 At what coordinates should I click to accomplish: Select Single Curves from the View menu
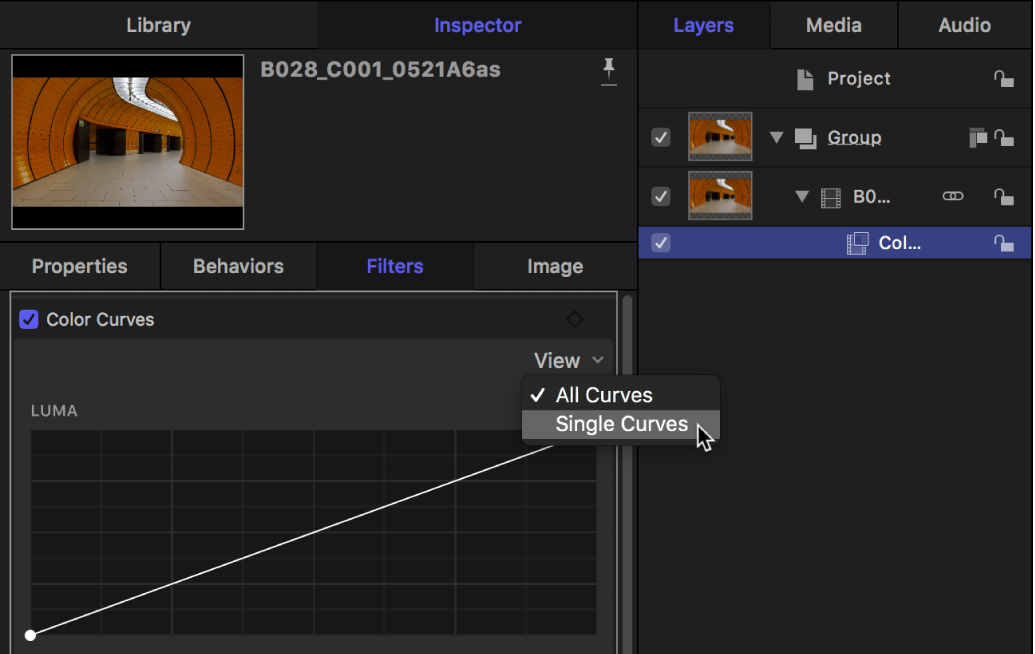coord(620,424)
